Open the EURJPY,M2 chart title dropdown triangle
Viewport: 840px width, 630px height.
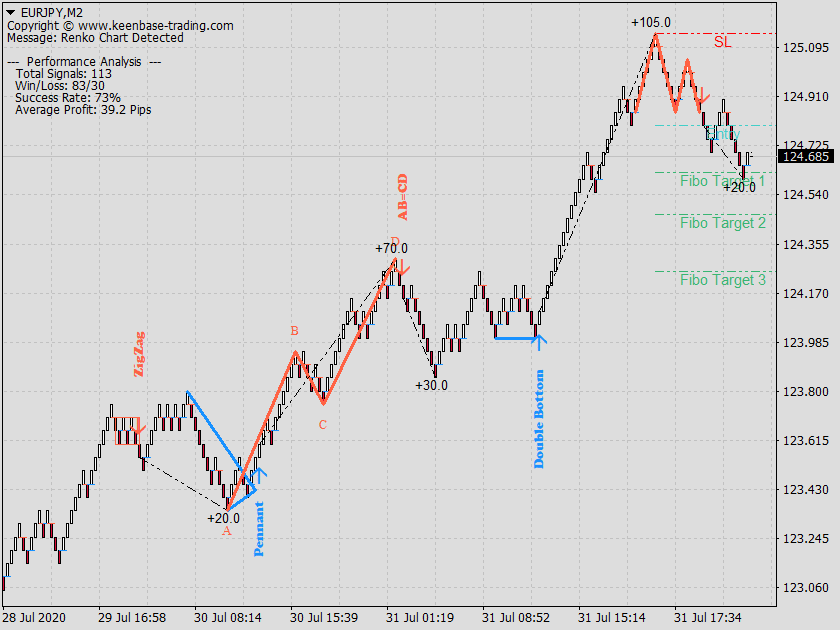pos(10,12)
